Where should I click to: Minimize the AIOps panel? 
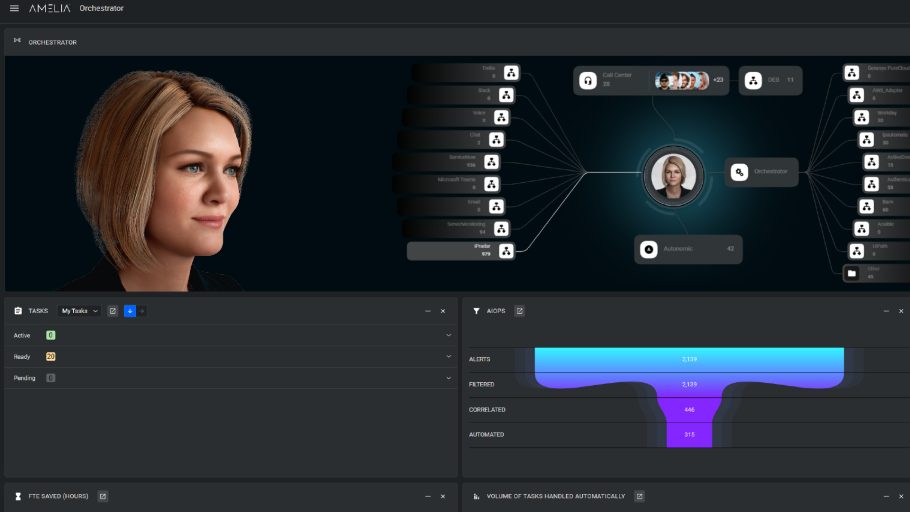[x=886, y=311]
